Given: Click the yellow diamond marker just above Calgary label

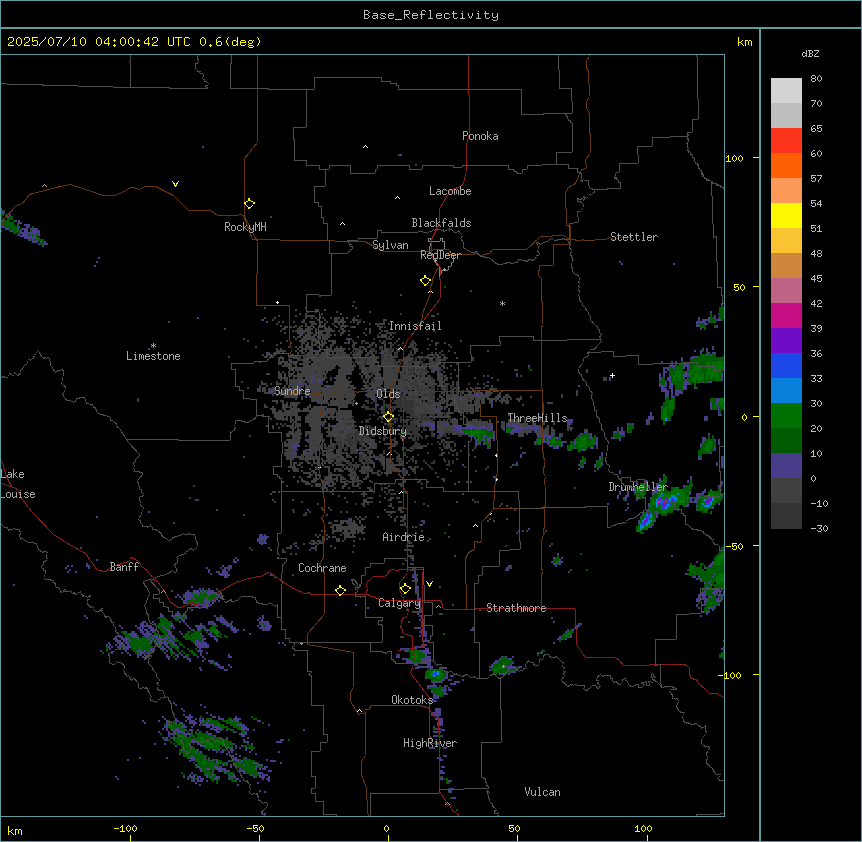Looking at the screenshot, I should pos(405,589).
